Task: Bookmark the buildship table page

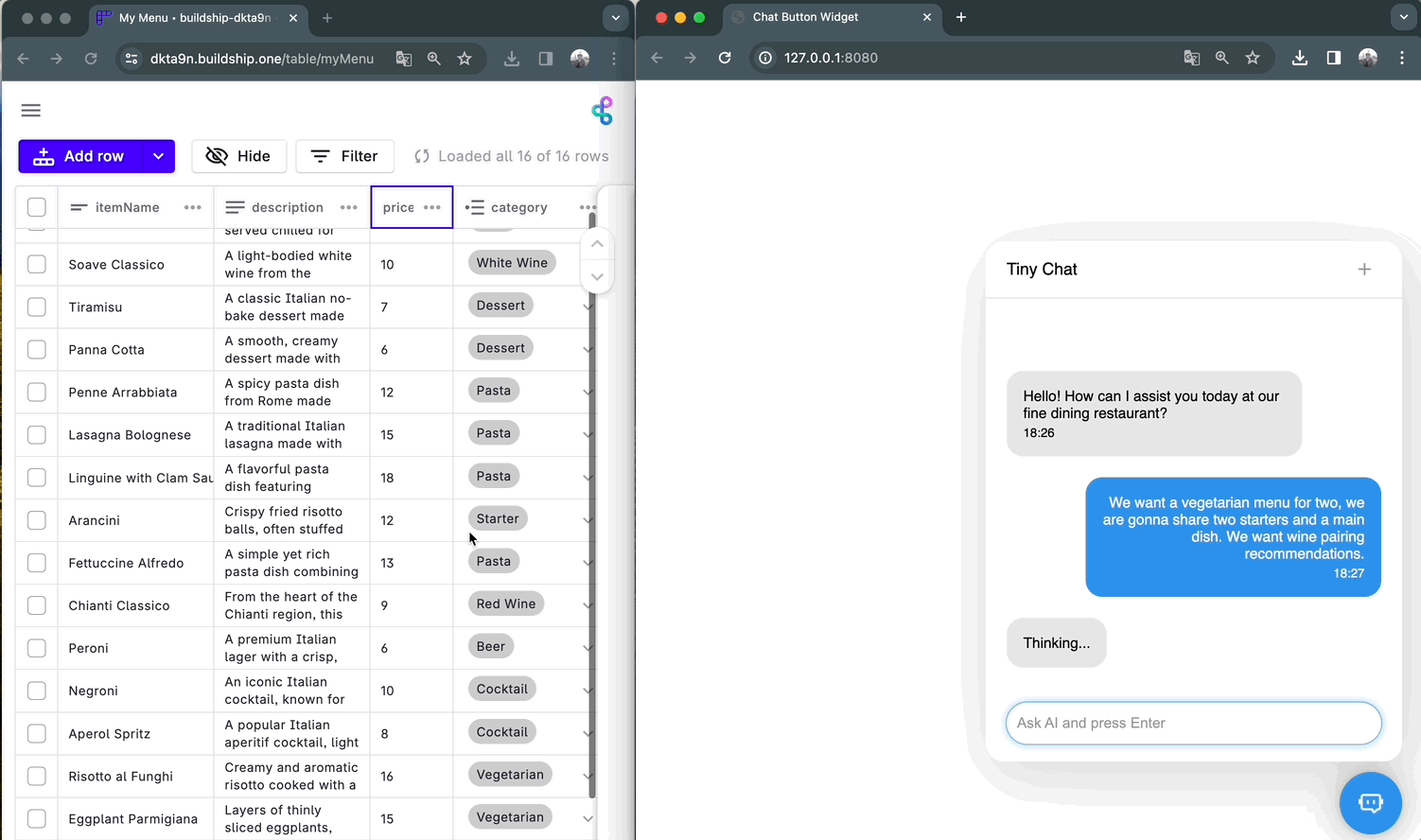Action: [x=465, y=59]
